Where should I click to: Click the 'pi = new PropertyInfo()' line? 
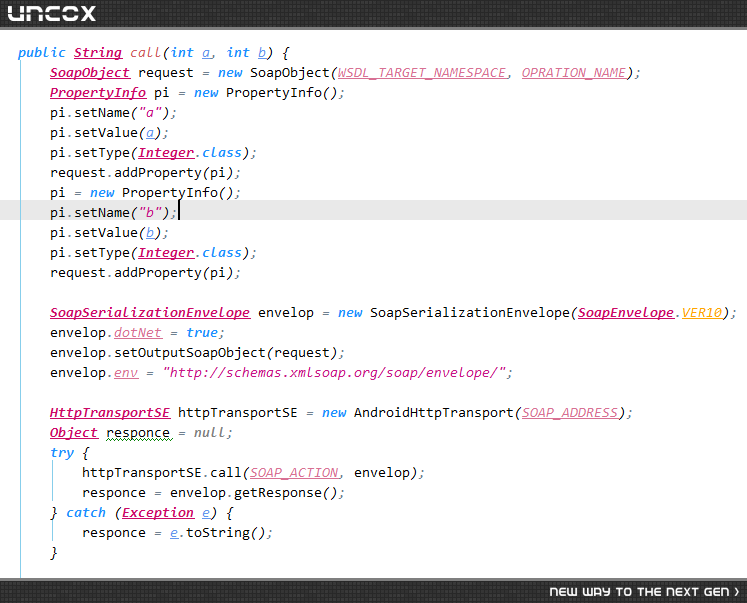[145, 193]
